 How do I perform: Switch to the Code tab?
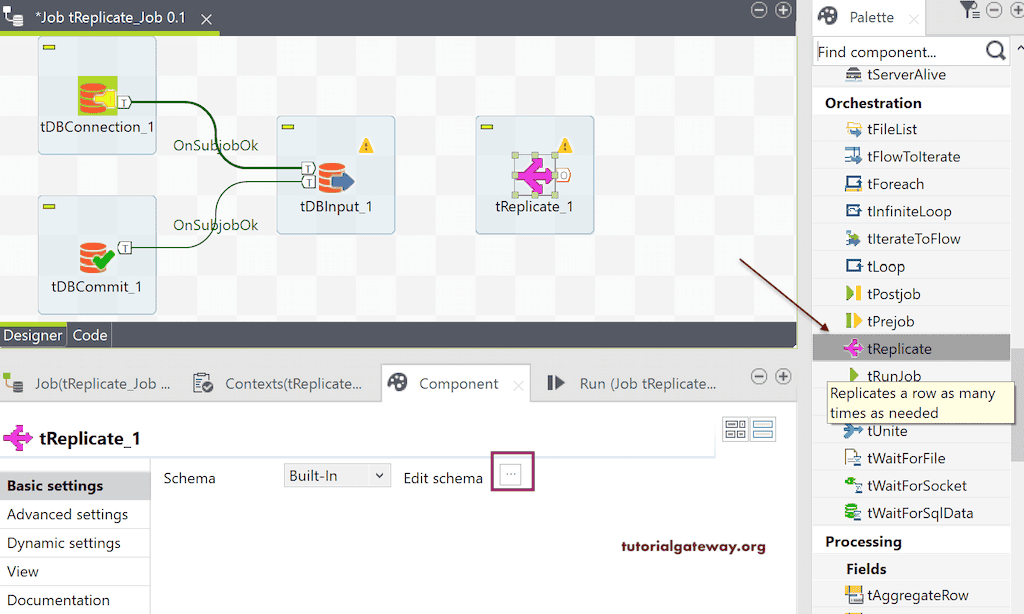click(89, 335)
